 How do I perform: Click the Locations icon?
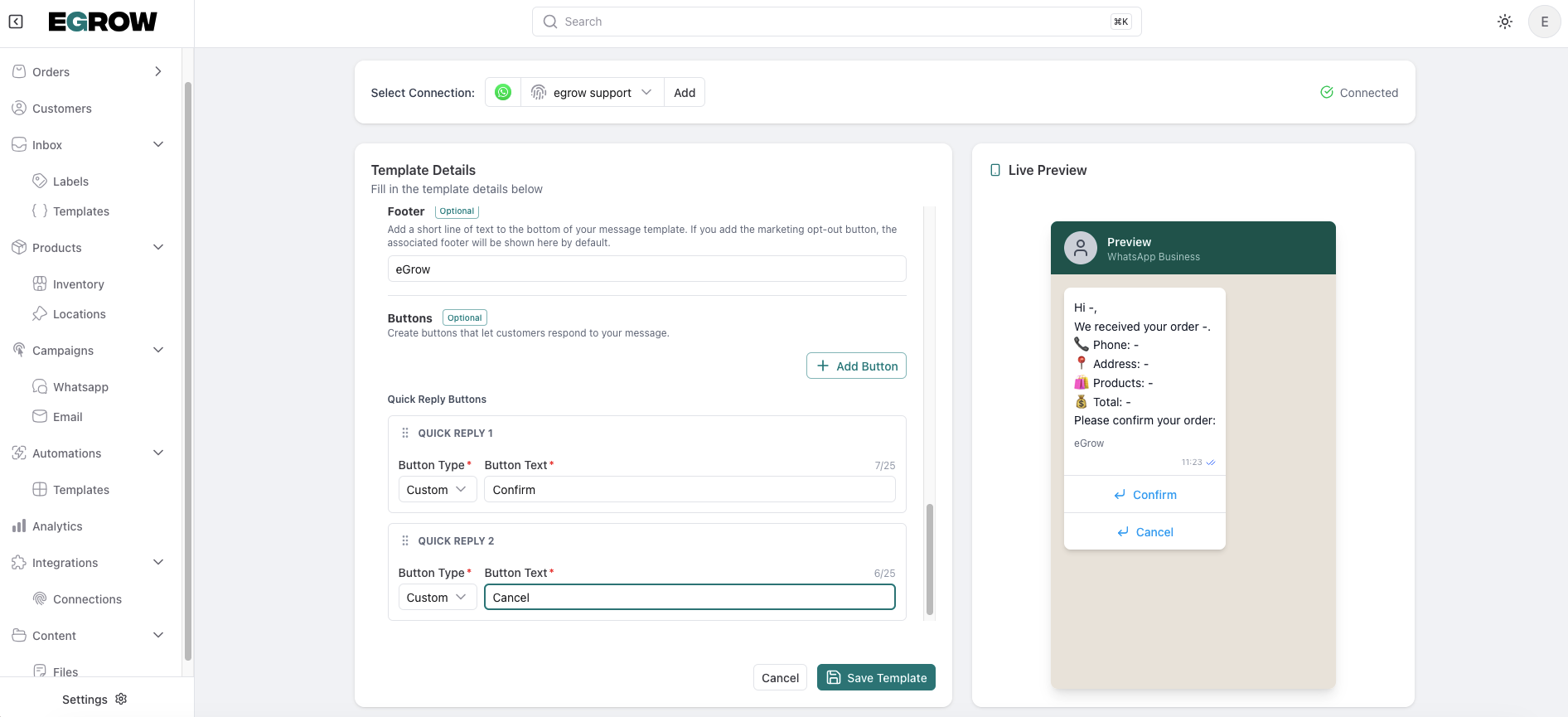click(40, 313)
